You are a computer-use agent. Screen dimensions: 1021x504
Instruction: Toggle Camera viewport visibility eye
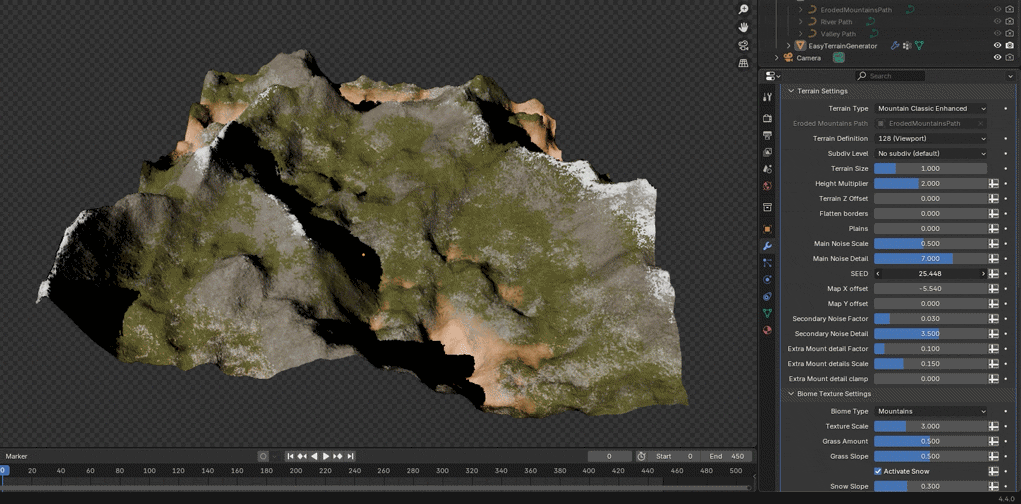997,58
